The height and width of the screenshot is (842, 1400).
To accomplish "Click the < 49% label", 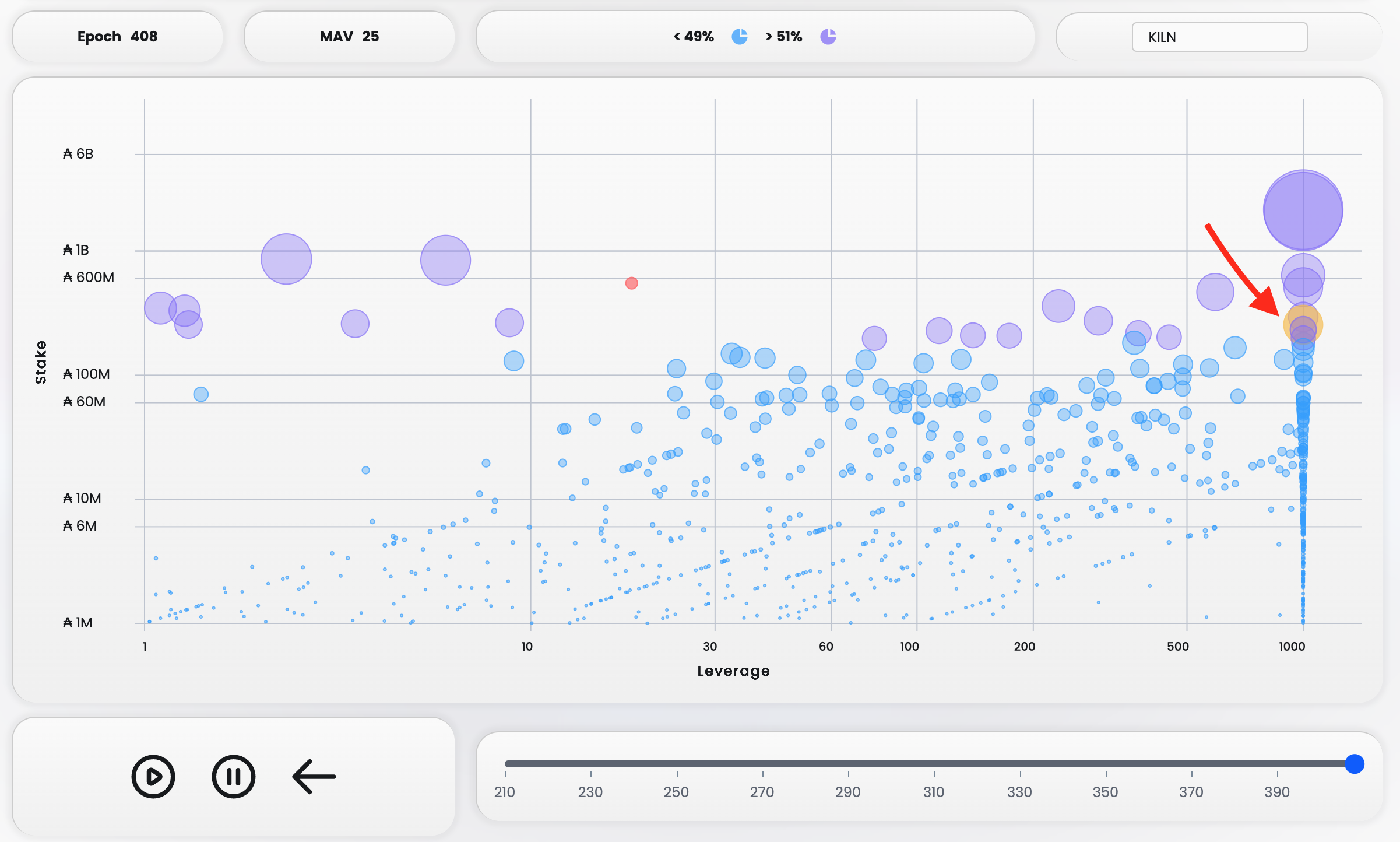I will point(694,37).
